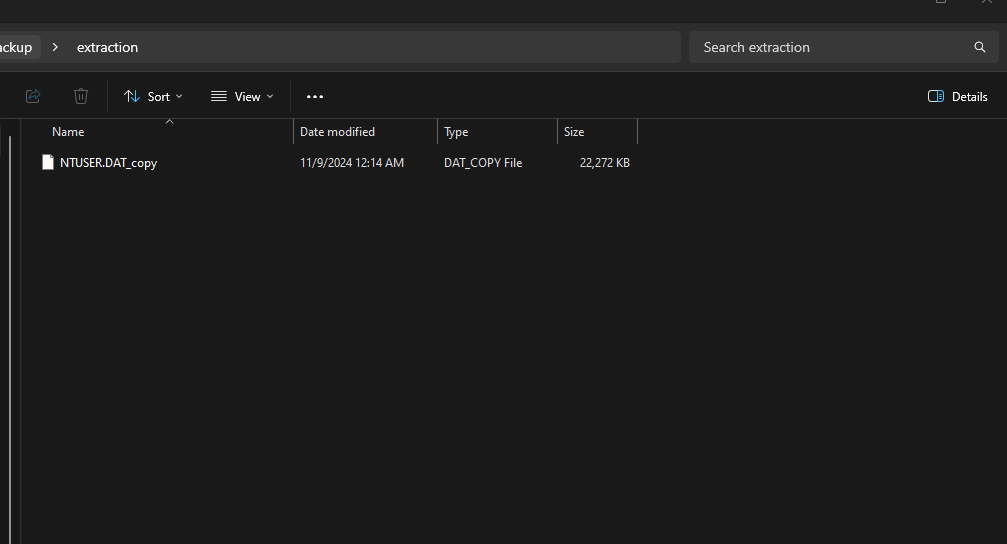Click the magnifier icon in search box
The width and height of the screenshot is (1007, 544).
coord(980,47)
